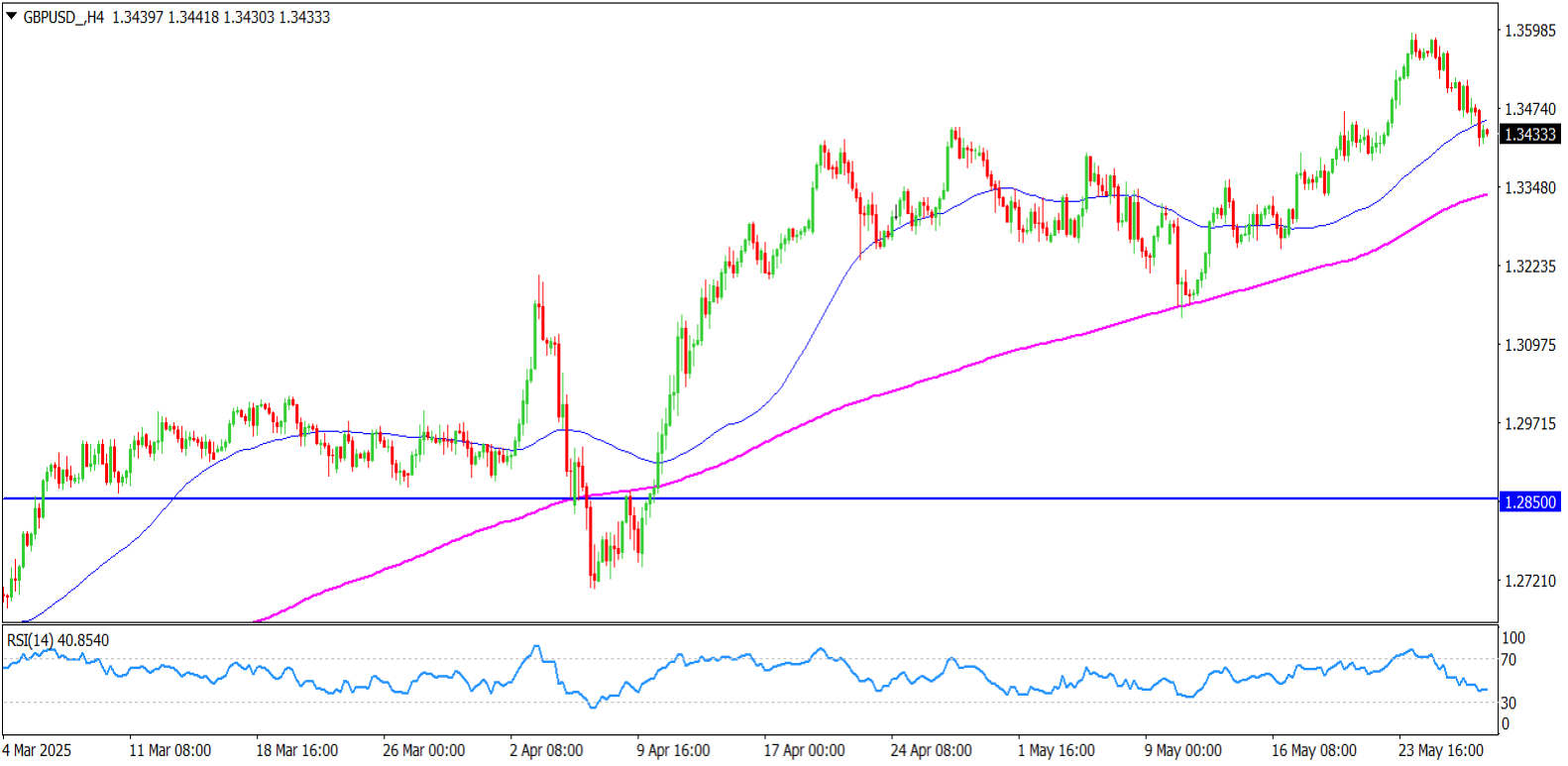Click the 2 Apr 08:00 time label
The height and width of the screenshot is (766, 1568).
(x=546, y=750)
